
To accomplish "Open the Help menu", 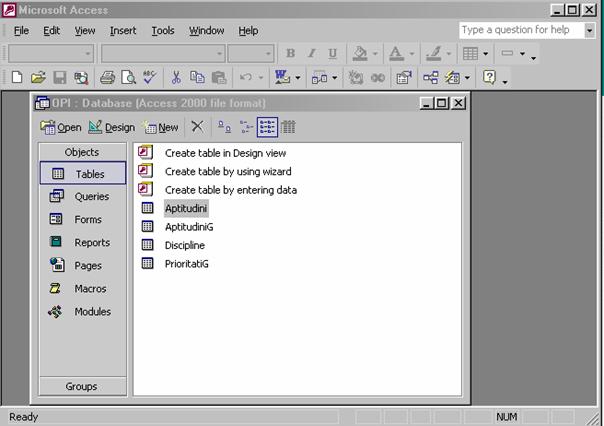I will [248, 30].
